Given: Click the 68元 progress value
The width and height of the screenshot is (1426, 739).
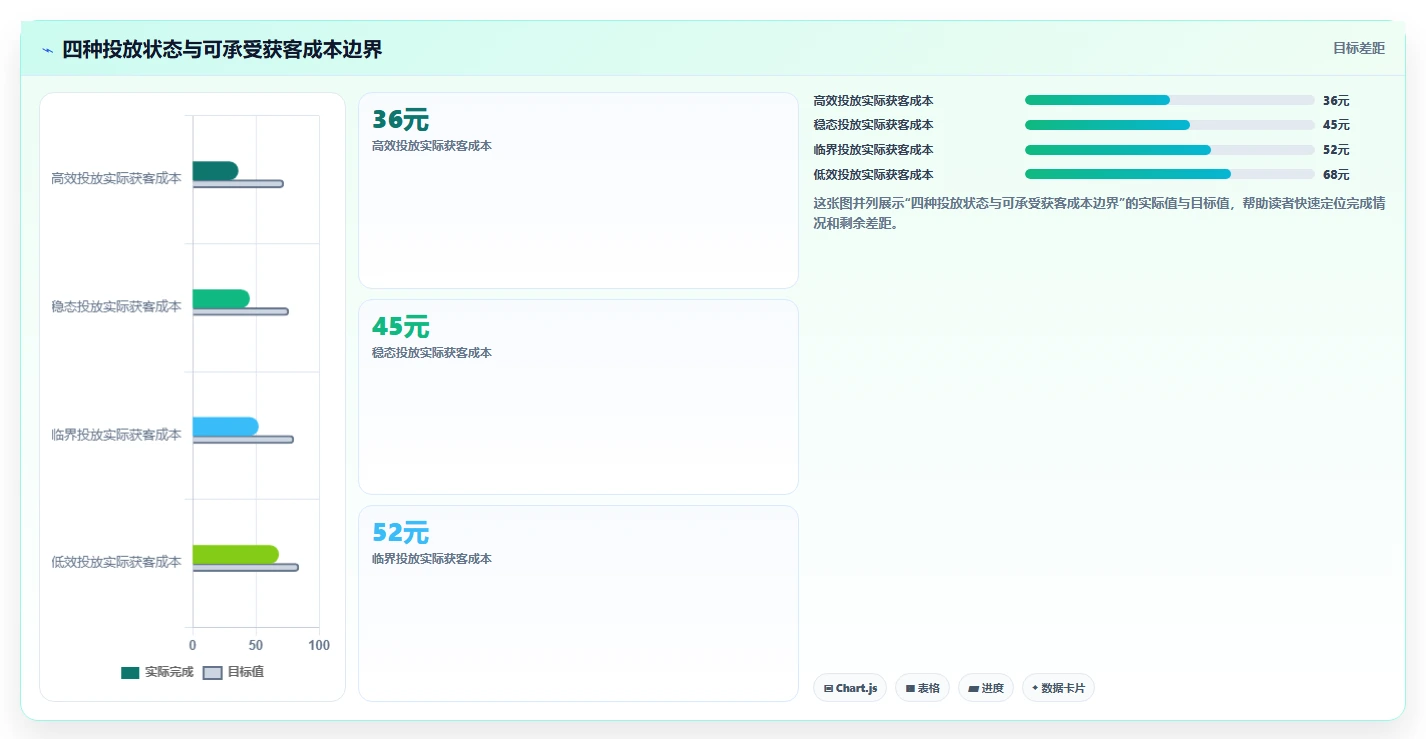Looking at the screenshot, I should tap(1336, 175).
